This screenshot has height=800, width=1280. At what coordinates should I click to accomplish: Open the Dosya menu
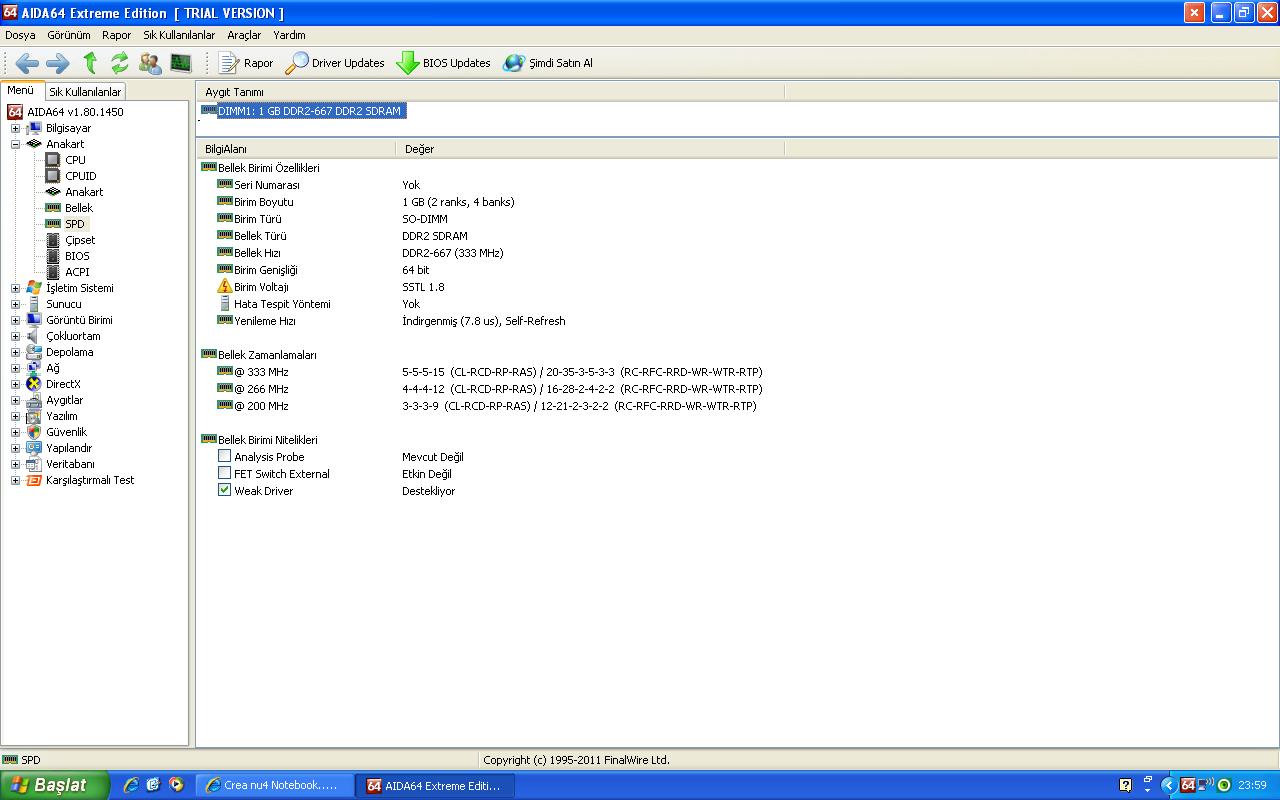pyautogui.click(x=20, y=35)
